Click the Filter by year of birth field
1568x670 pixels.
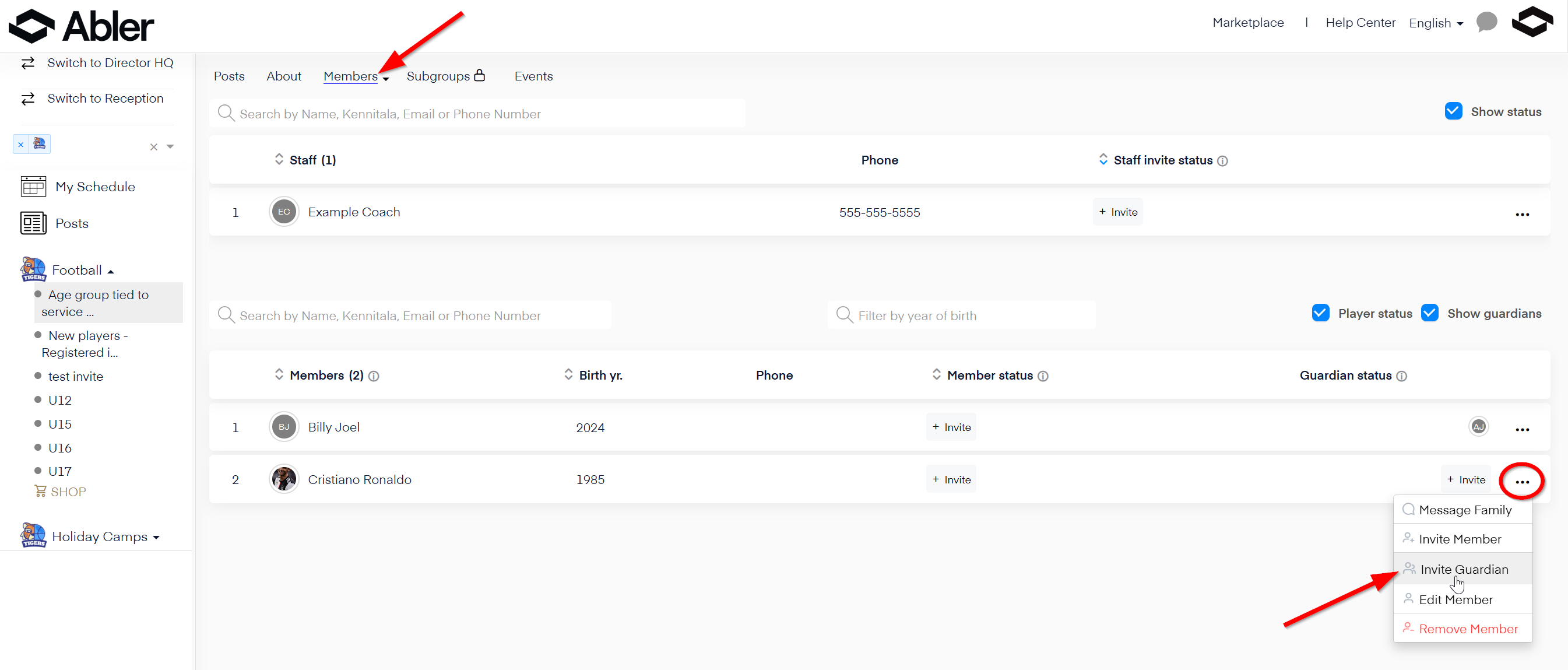coord(962,315)
